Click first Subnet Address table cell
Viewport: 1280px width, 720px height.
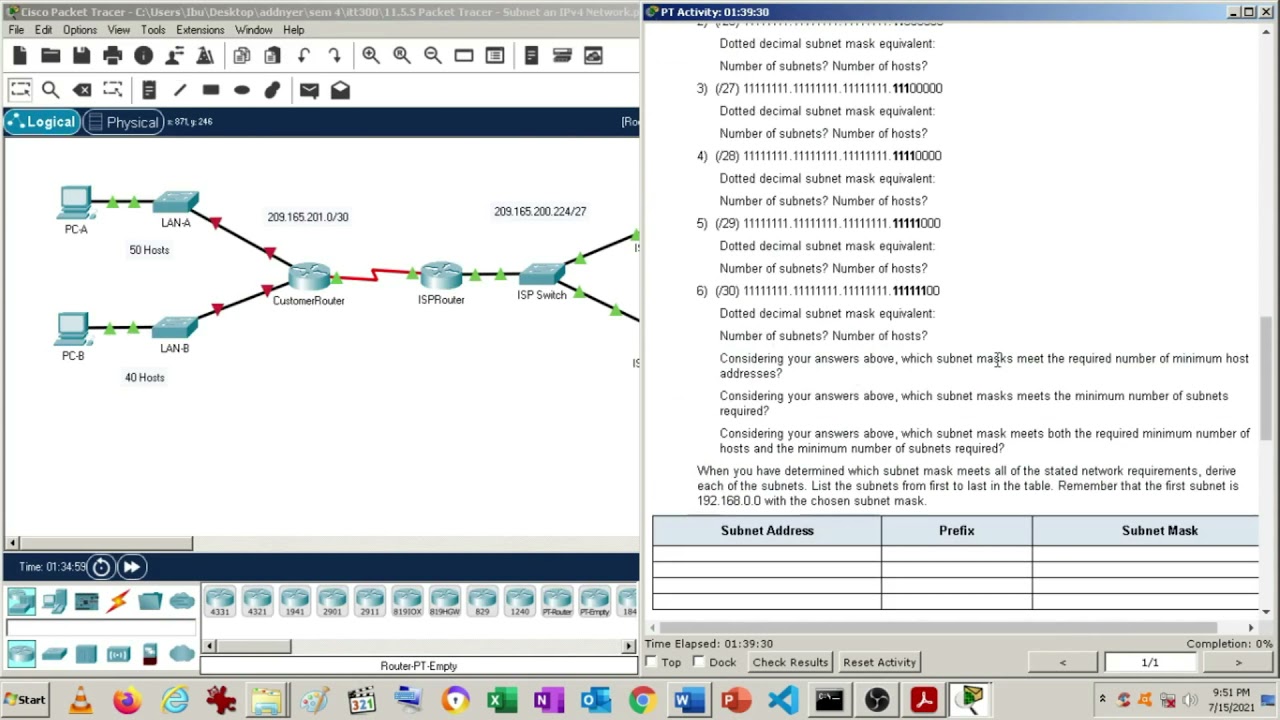tap(767, 553)
